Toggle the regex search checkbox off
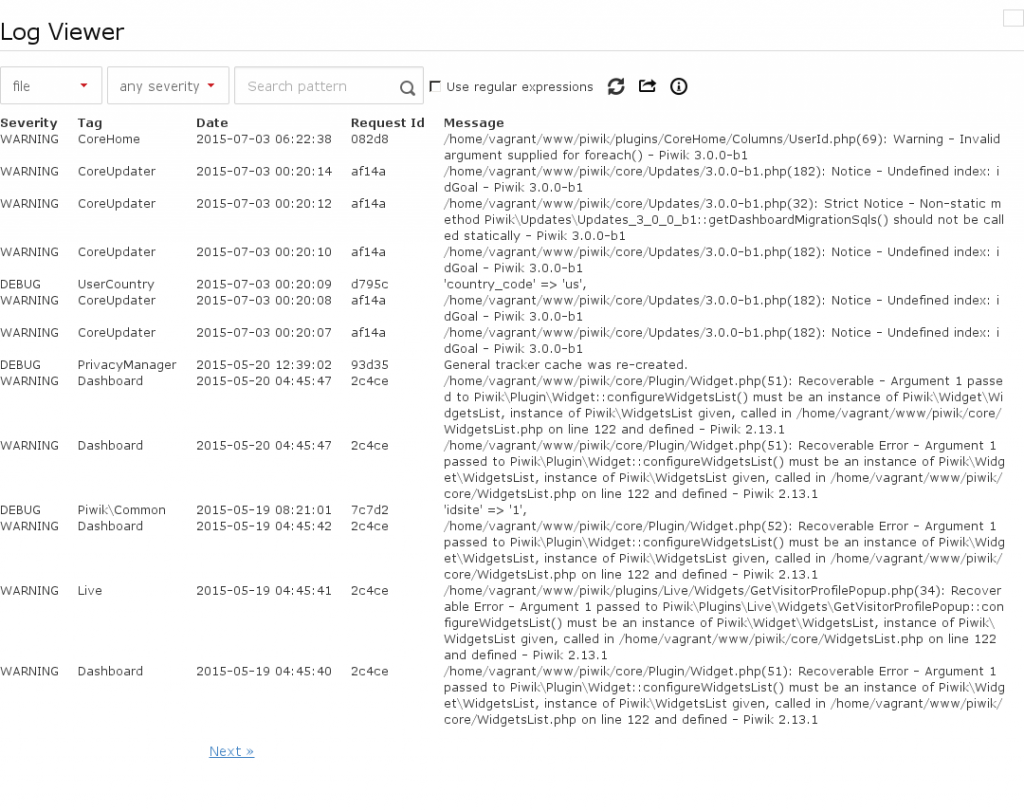Screen dimensions: 1024x812 [x=435, y=87]
